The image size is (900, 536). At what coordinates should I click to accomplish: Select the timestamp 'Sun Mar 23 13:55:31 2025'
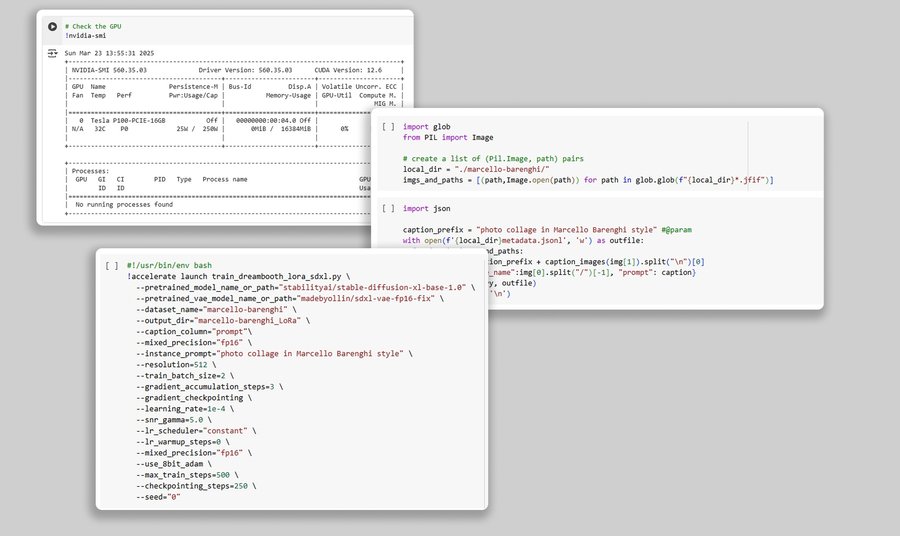click(109, 53)
